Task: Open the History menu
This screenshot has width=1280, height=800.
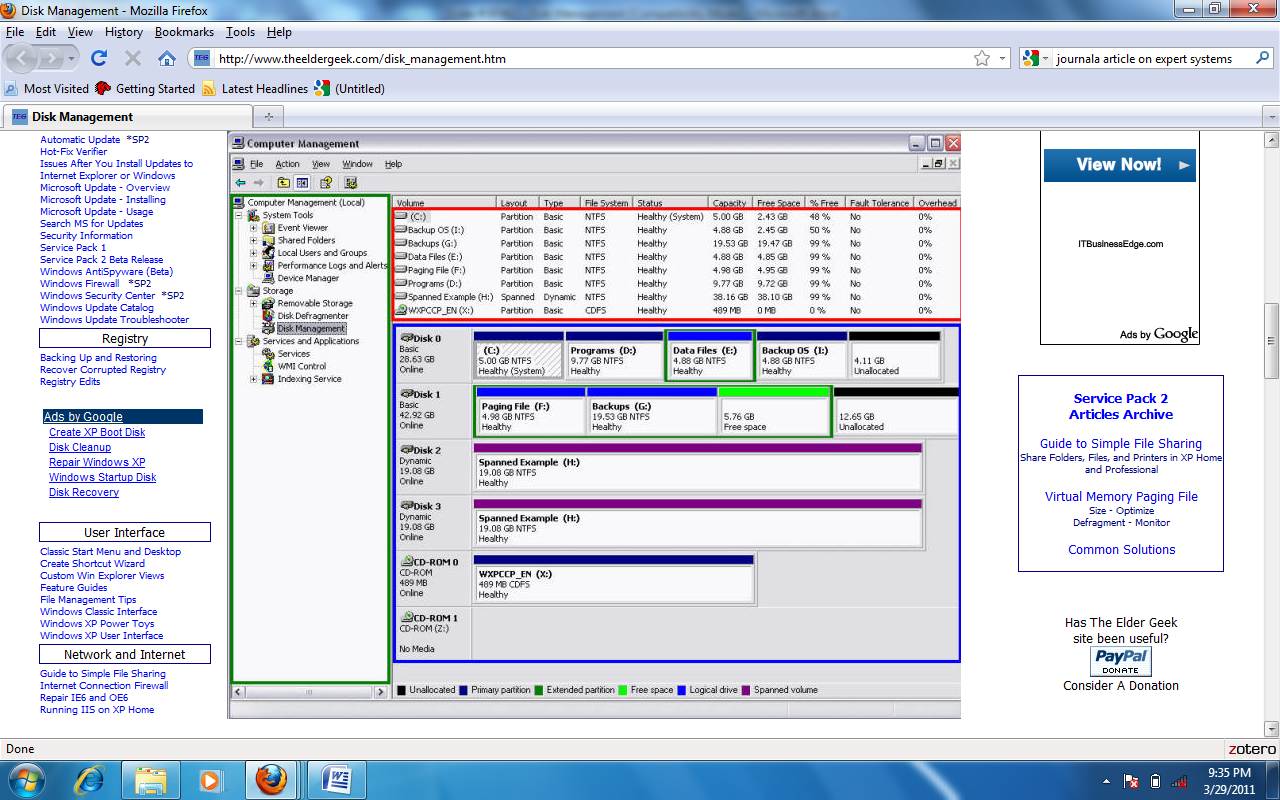Action: click(x=123, y=32)
